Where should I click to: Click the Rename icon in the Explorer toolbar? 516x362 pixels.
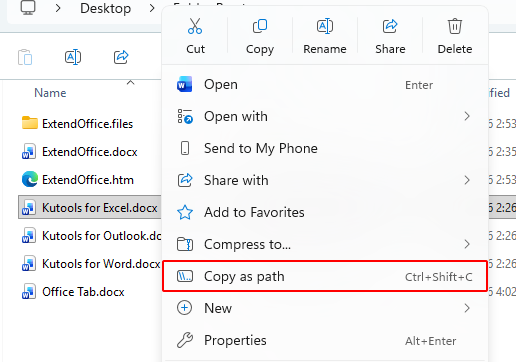tap(73, 57)
